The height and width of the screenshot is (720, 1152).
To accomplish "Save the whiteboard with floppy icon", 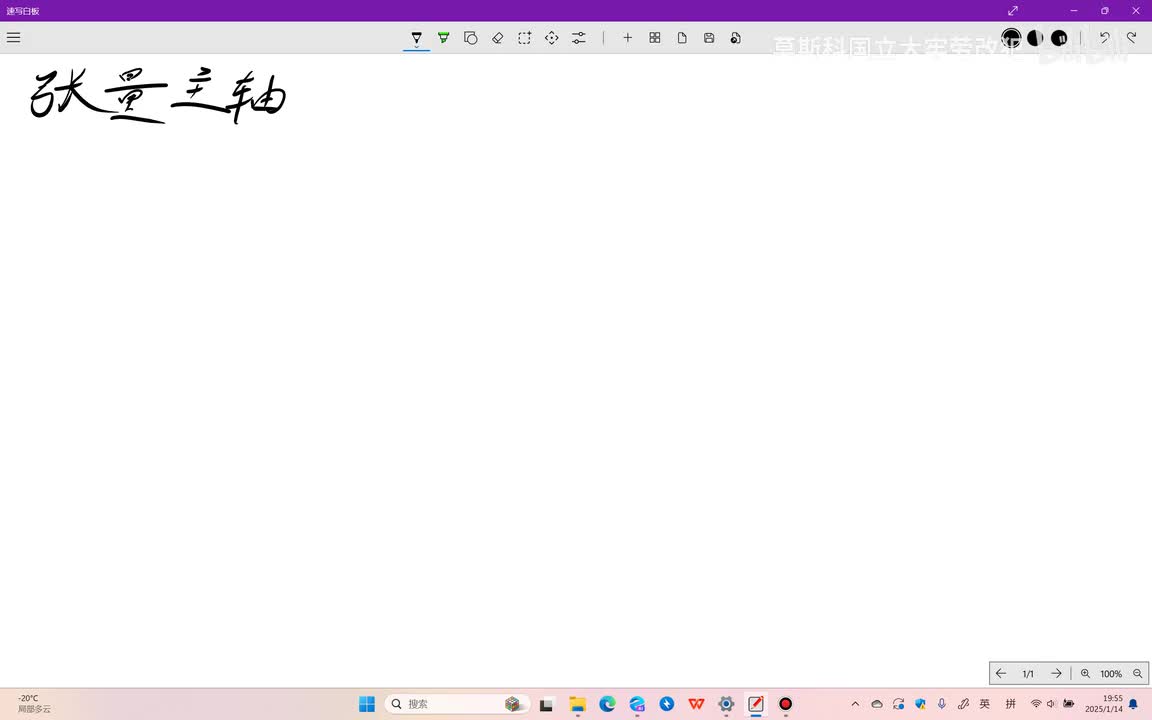I will click(x=709, y=37).
